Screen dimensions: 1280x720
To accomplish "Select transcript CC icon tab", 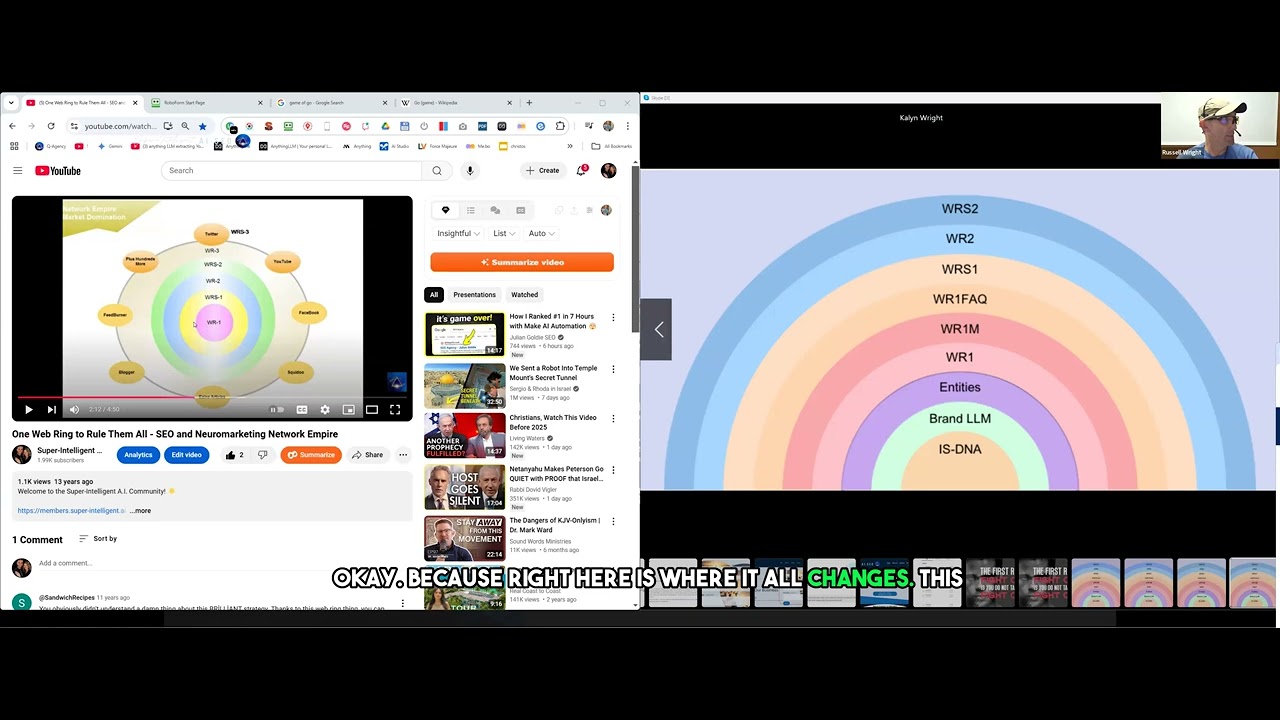I will click(x=520, y=210).
